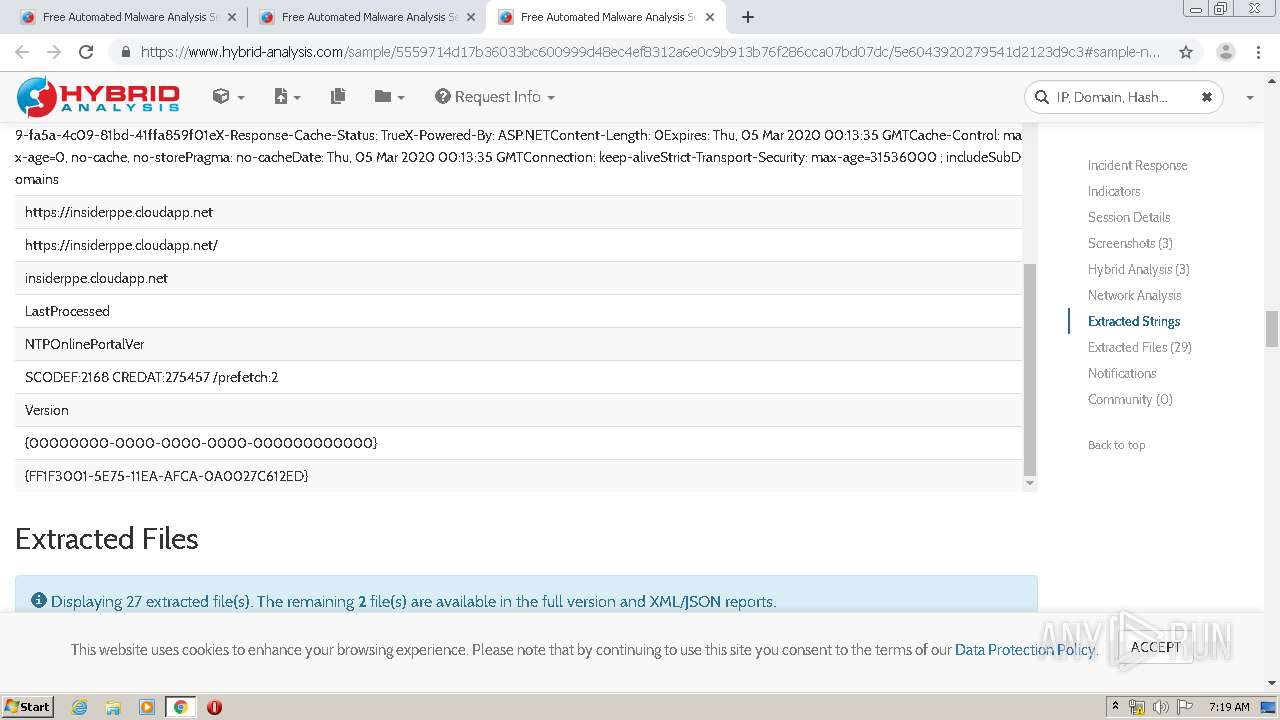Open media player from taskbar

[x=147, y=707]
